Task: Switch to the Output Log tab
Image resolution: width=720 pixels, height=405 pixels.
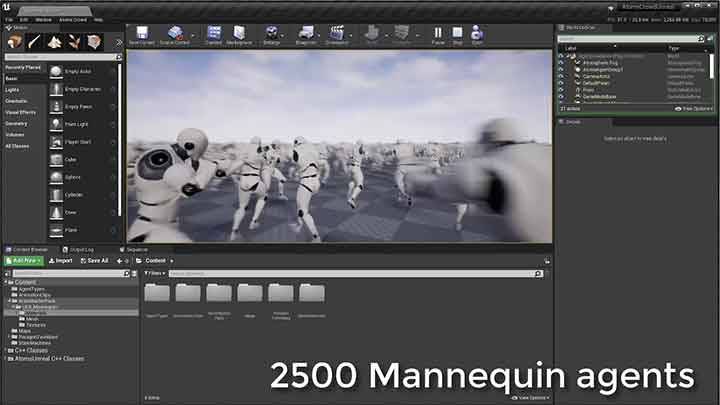Action: point(78,250)
